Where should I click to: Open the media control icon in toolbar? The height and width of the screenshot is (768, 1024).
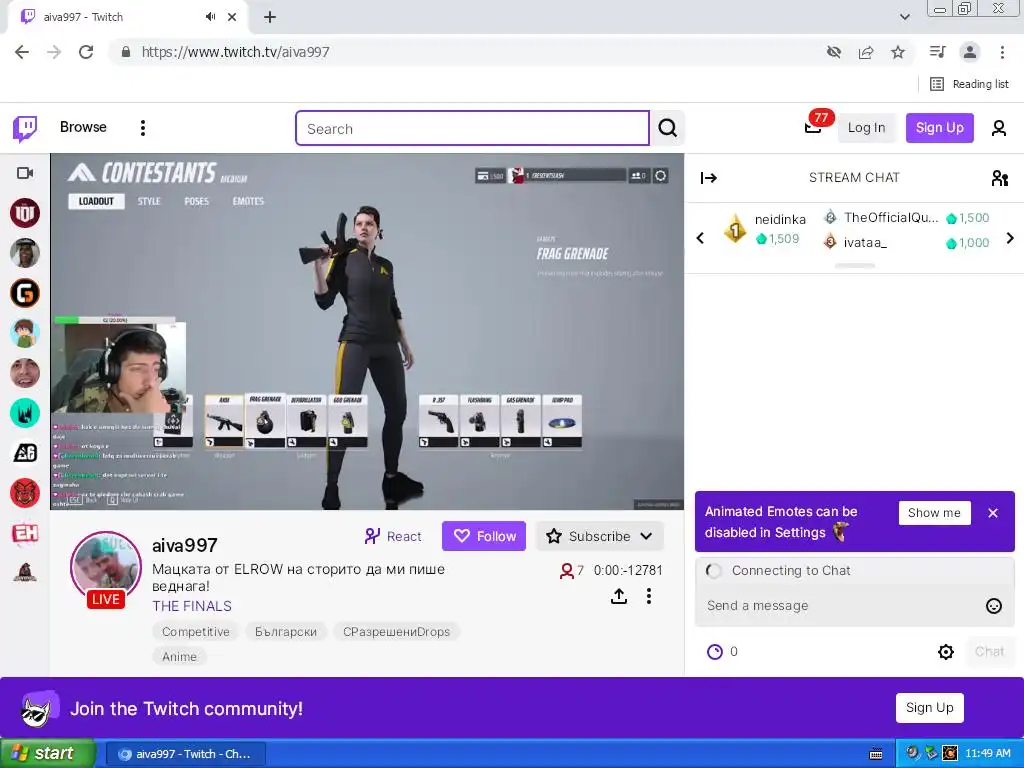click(x=938, y=52)
